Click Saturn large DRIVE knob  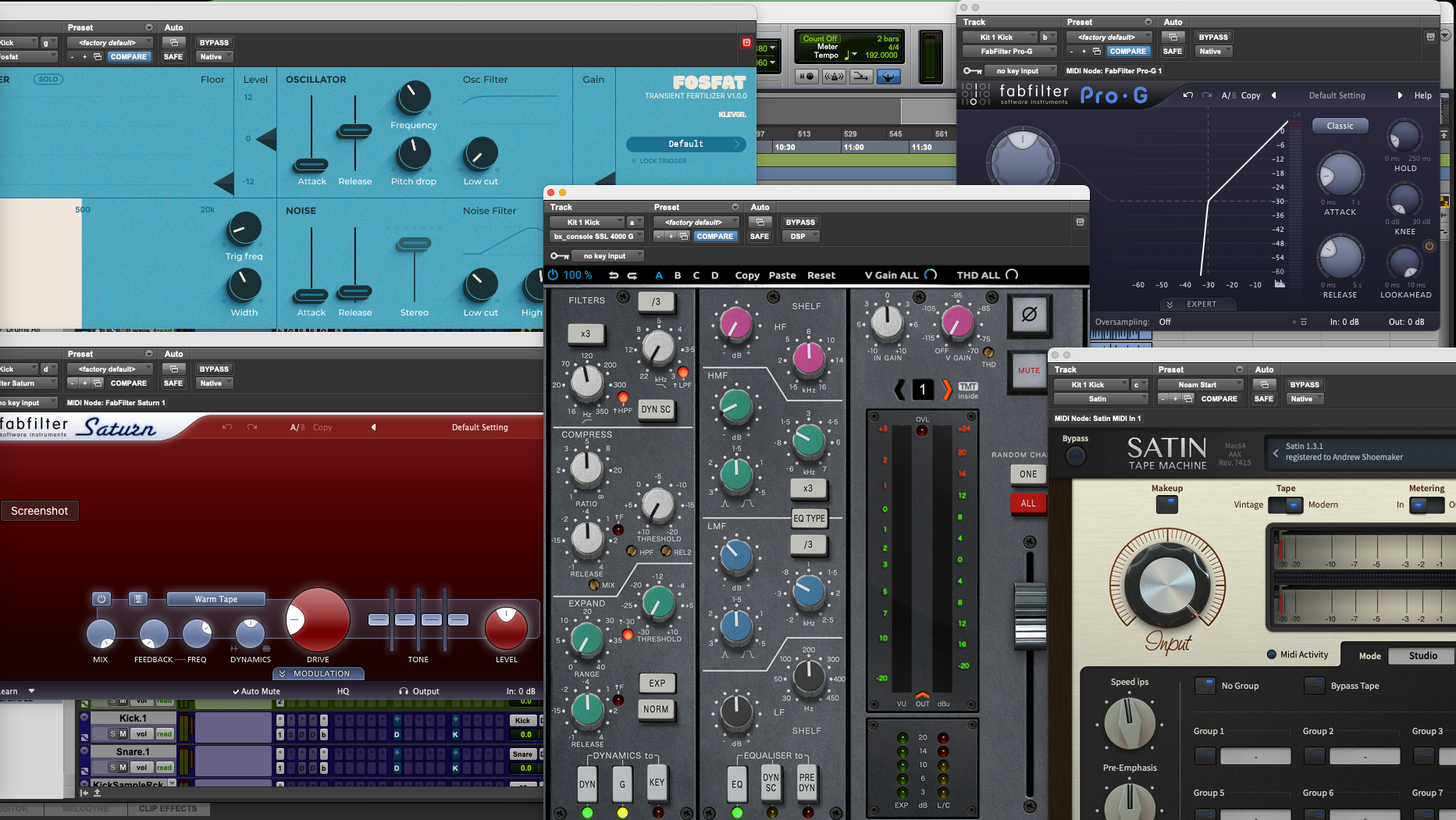point(318,619)
